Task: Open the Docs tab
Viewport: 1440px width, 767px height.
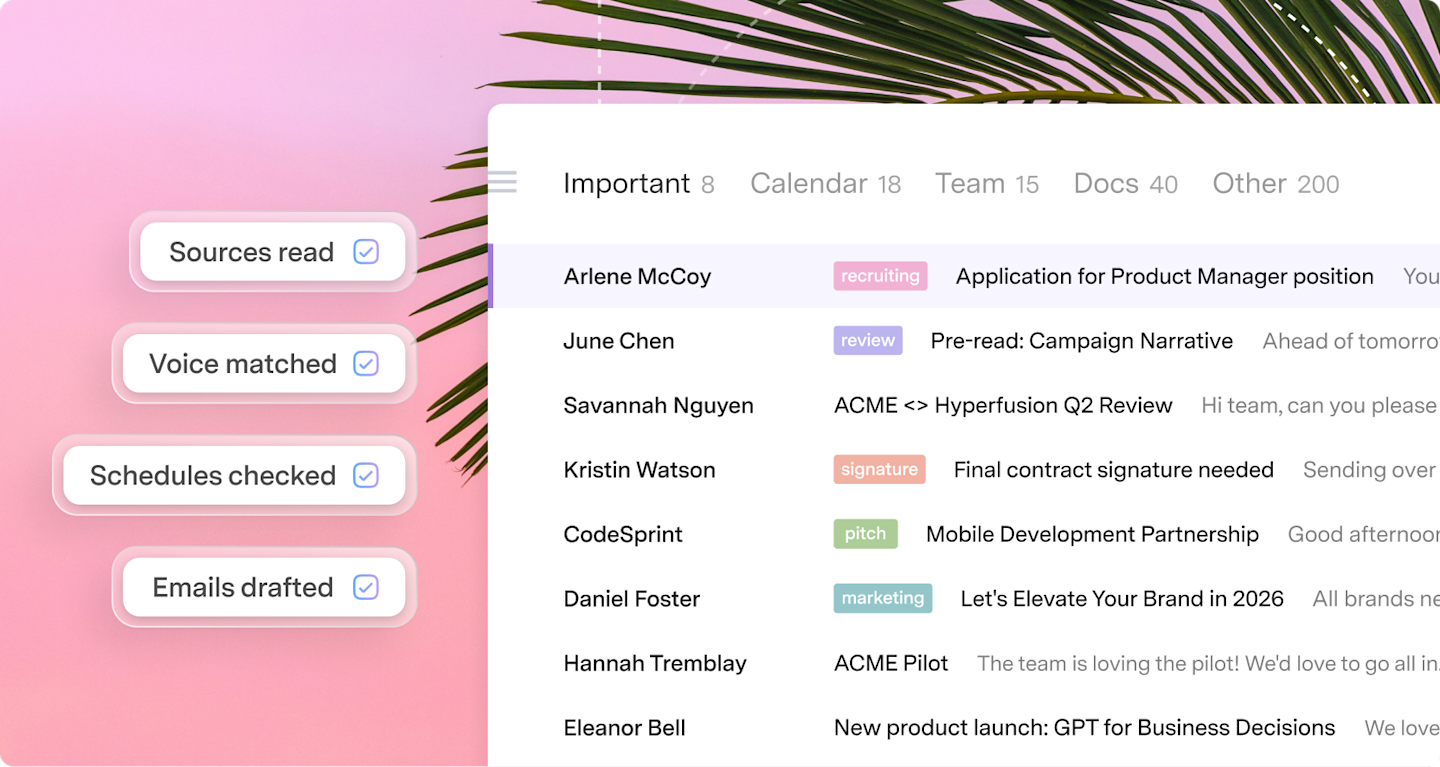Action: coord(1125,184)
